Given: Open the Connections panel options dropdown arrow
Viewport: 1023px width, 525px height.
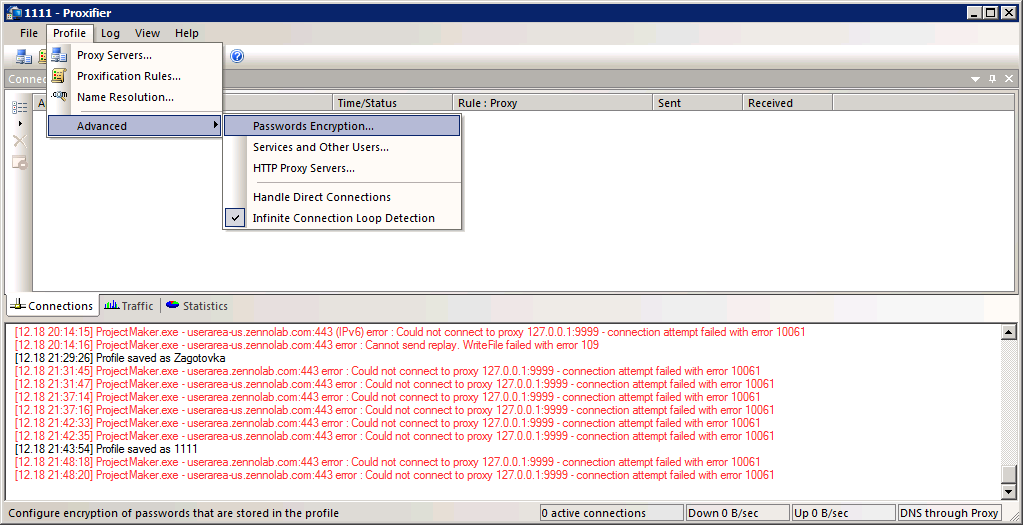Looking at the screenshot, I should [975, 79].
